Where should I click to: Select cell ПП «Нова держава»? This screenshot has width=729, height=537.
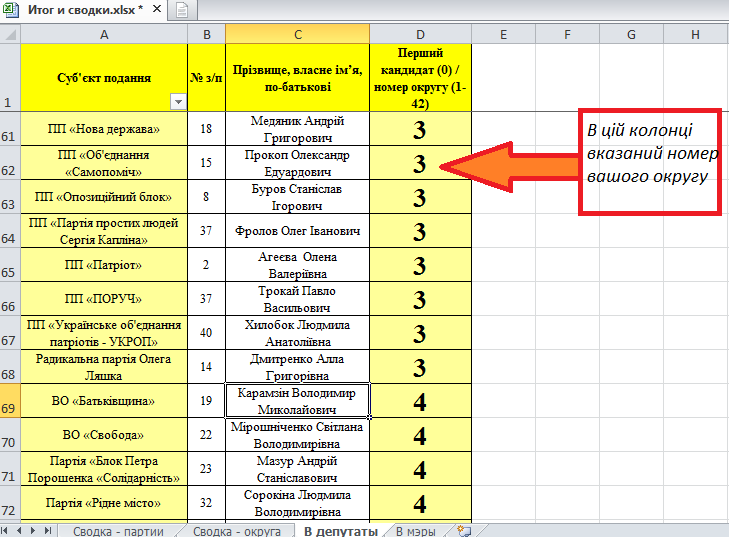coord(104,129)
